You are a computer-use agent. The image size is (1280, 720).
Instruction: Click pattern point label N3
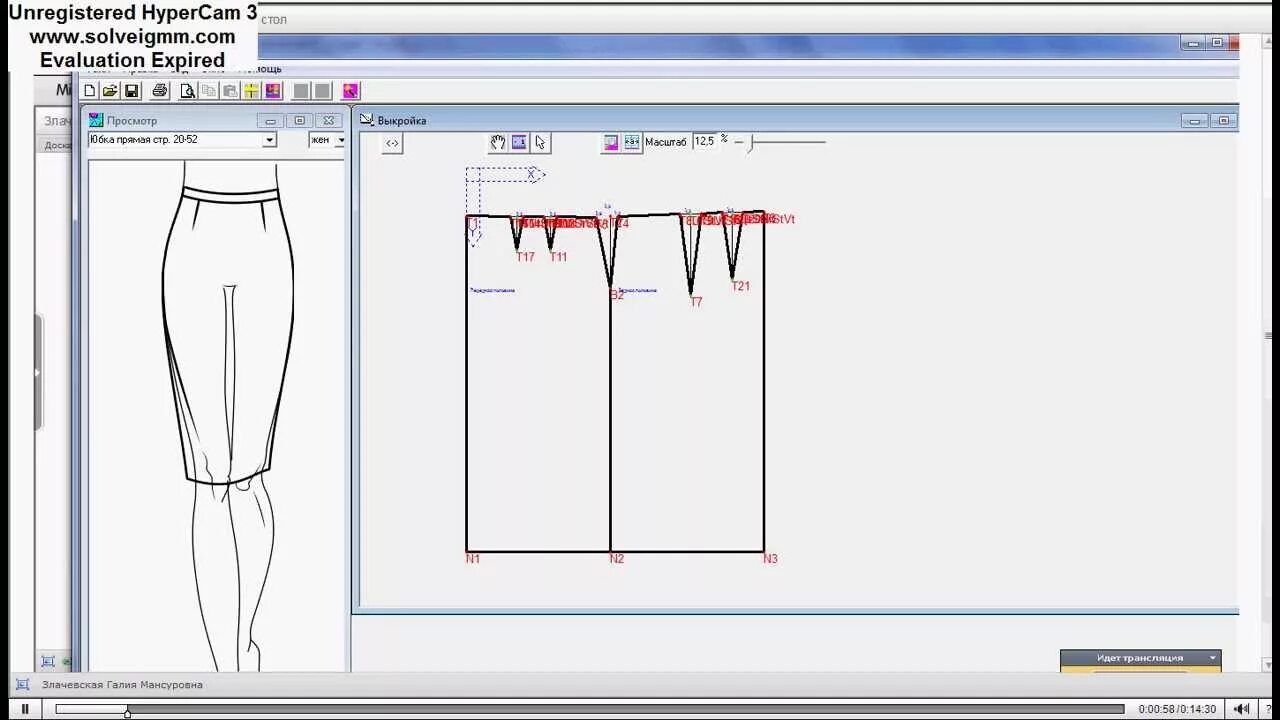tap(770, 559)
